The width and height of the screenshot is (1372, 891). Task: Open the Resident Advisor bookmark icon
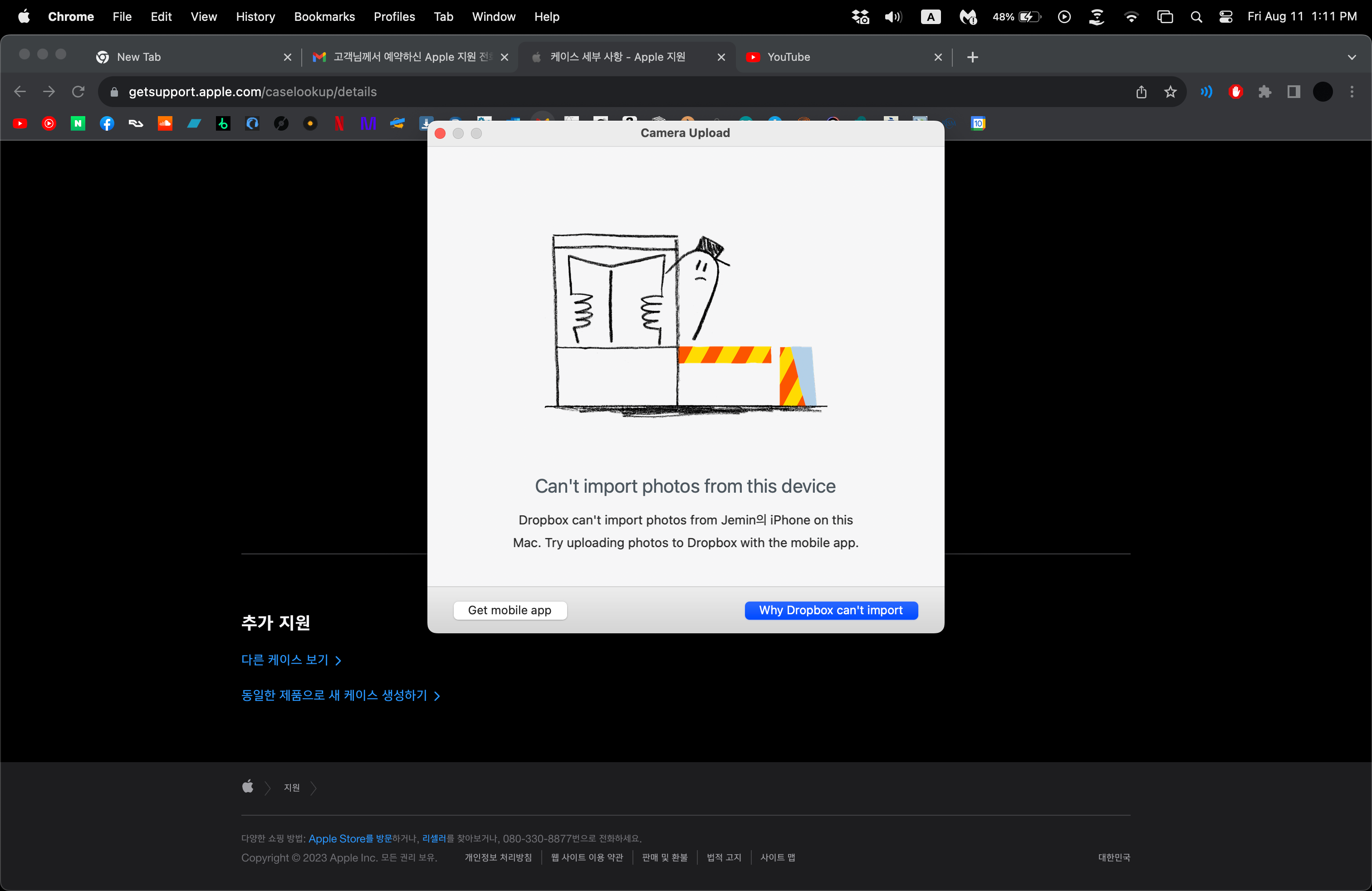pos(136,123)
